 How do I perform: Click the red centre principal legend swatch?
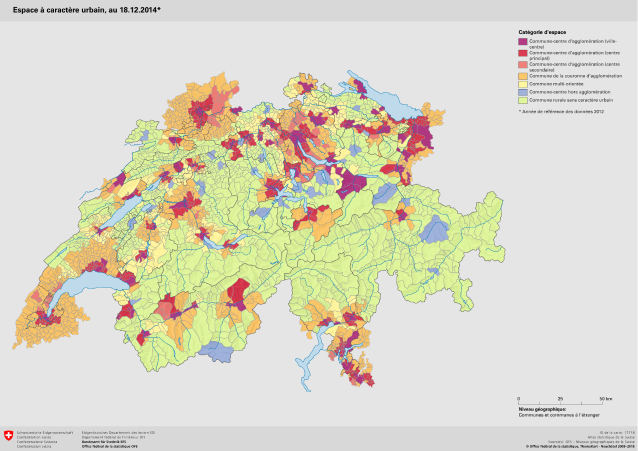(523, 55)
